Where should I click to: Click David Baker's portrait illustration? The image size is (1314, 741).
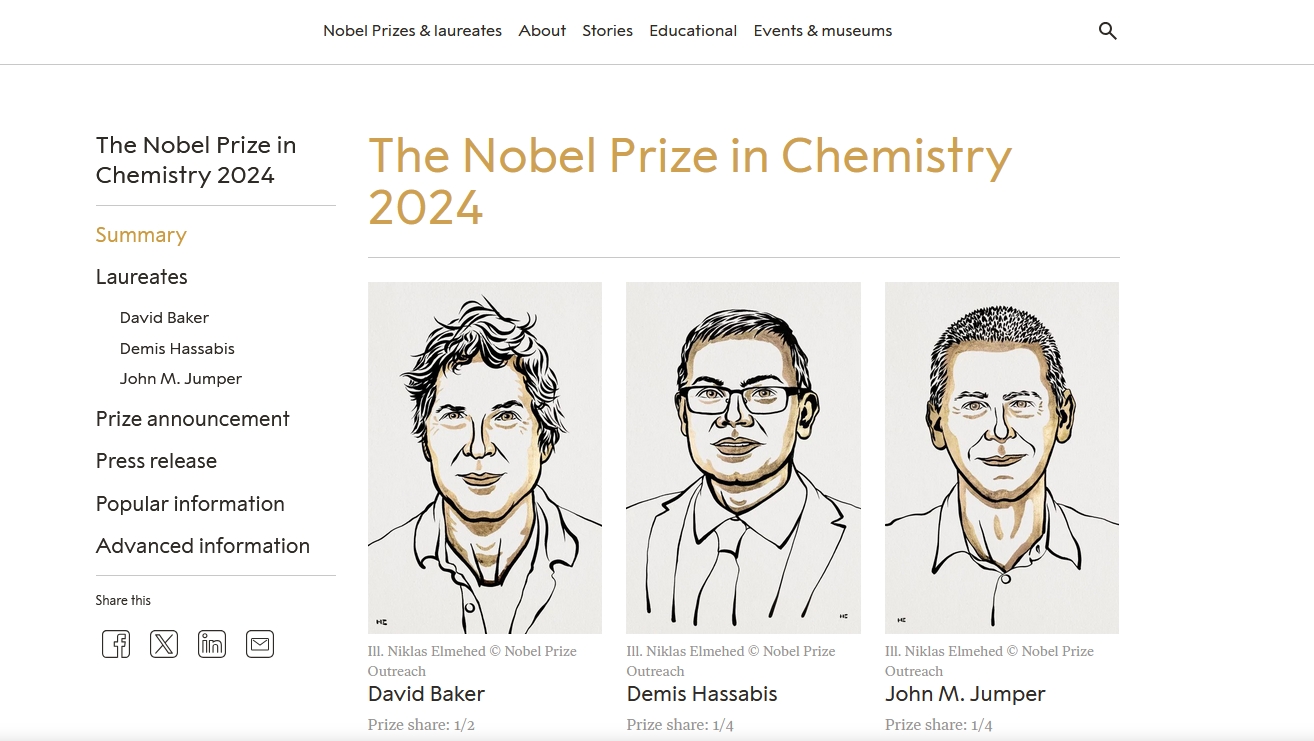pyautogui.click(x=485, y=457)
